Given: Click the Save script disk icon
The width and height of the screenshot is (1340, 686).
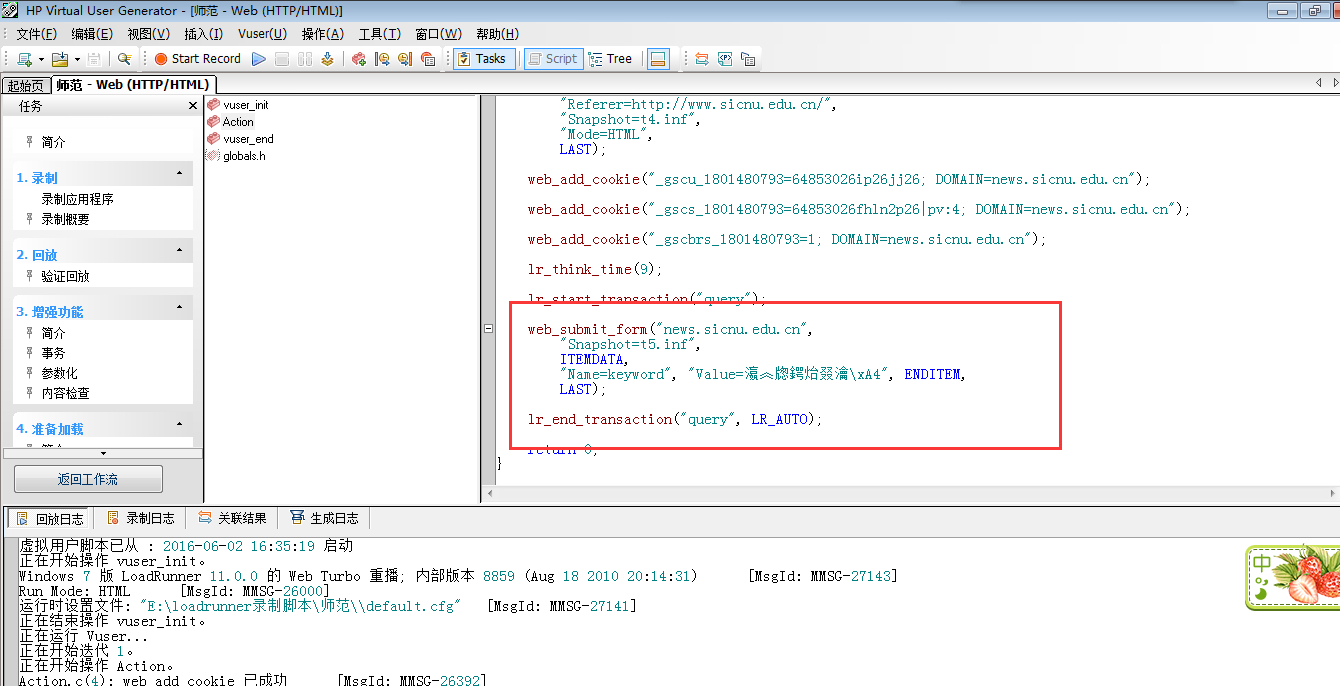Looking at the screenshot, I should click(x=94, y=59).
